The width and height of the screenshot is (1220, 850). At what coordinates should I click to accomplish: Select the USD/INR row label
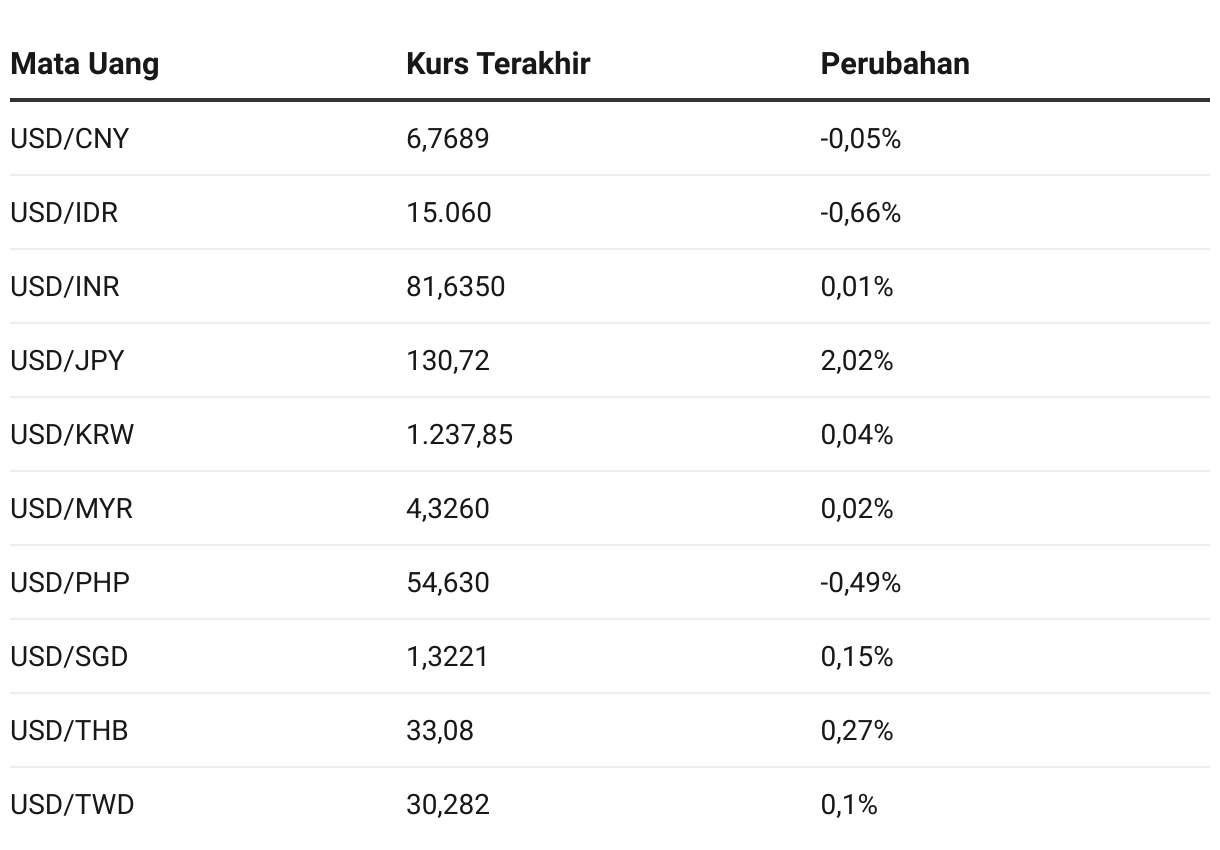(65, 286)
